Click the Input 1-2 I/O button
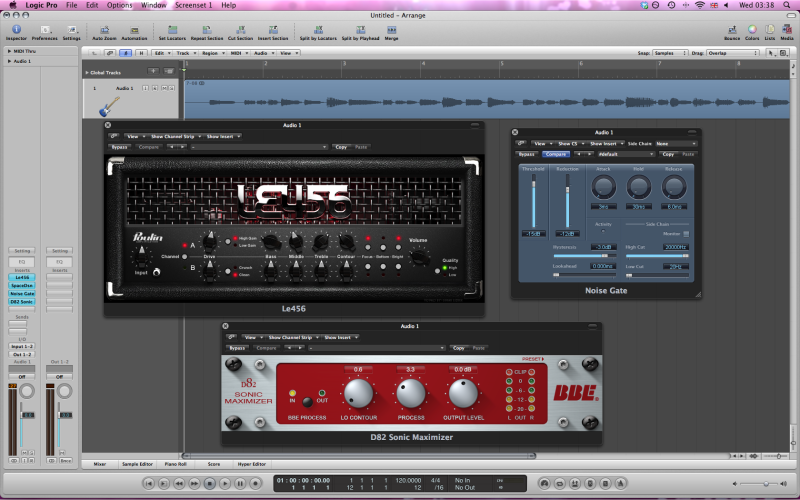 pyautogui.click(x=22, y=346)
